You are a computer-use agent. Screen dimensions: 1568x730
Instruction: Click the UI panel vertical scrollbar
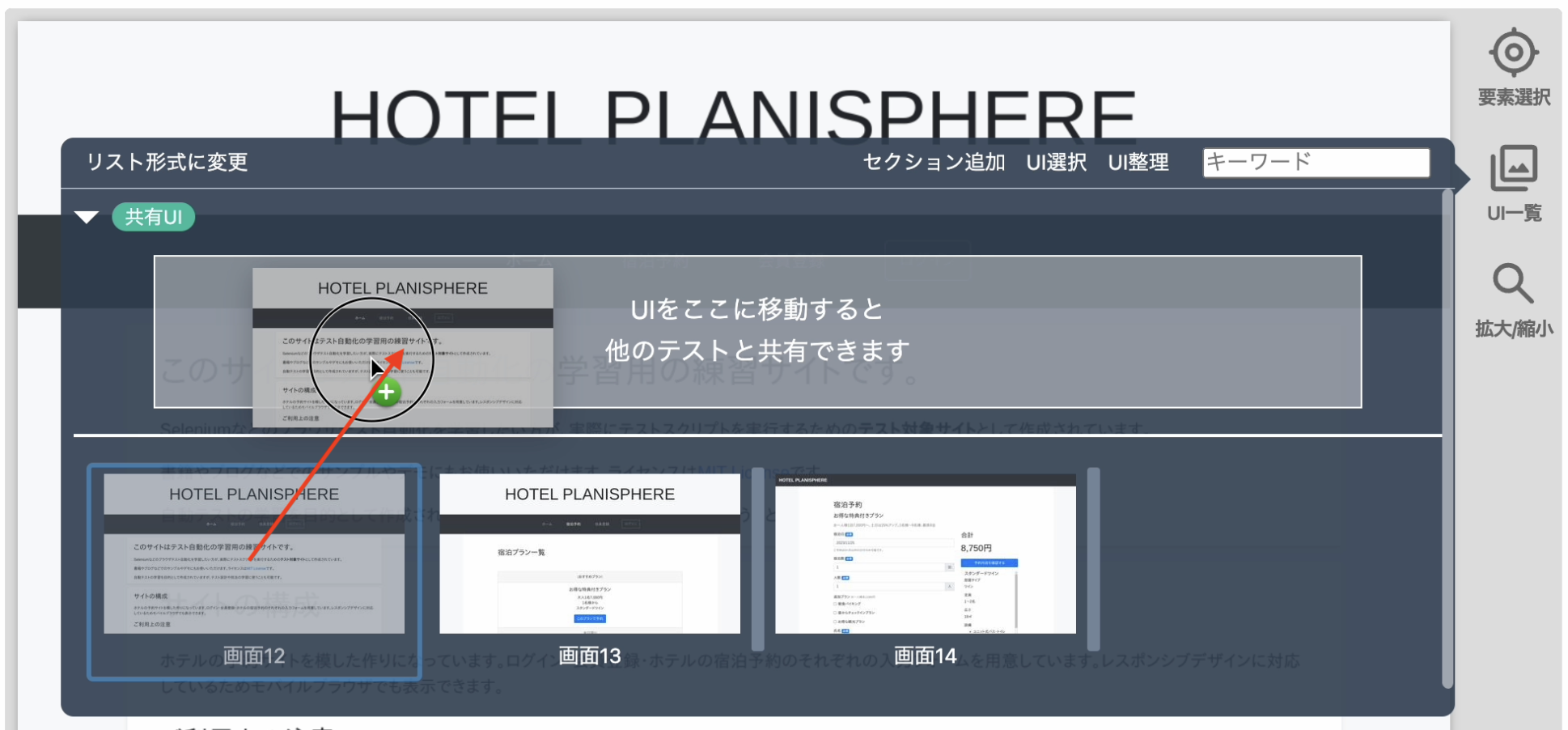[x=1447, y=438]
